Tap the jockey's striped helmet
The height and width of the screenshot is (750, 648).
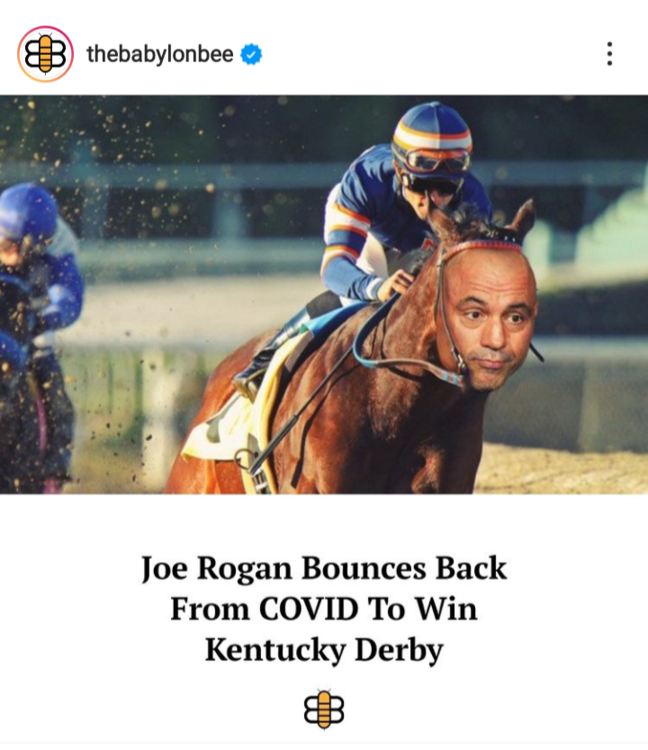pyautogui.click(x=432, y=127)
